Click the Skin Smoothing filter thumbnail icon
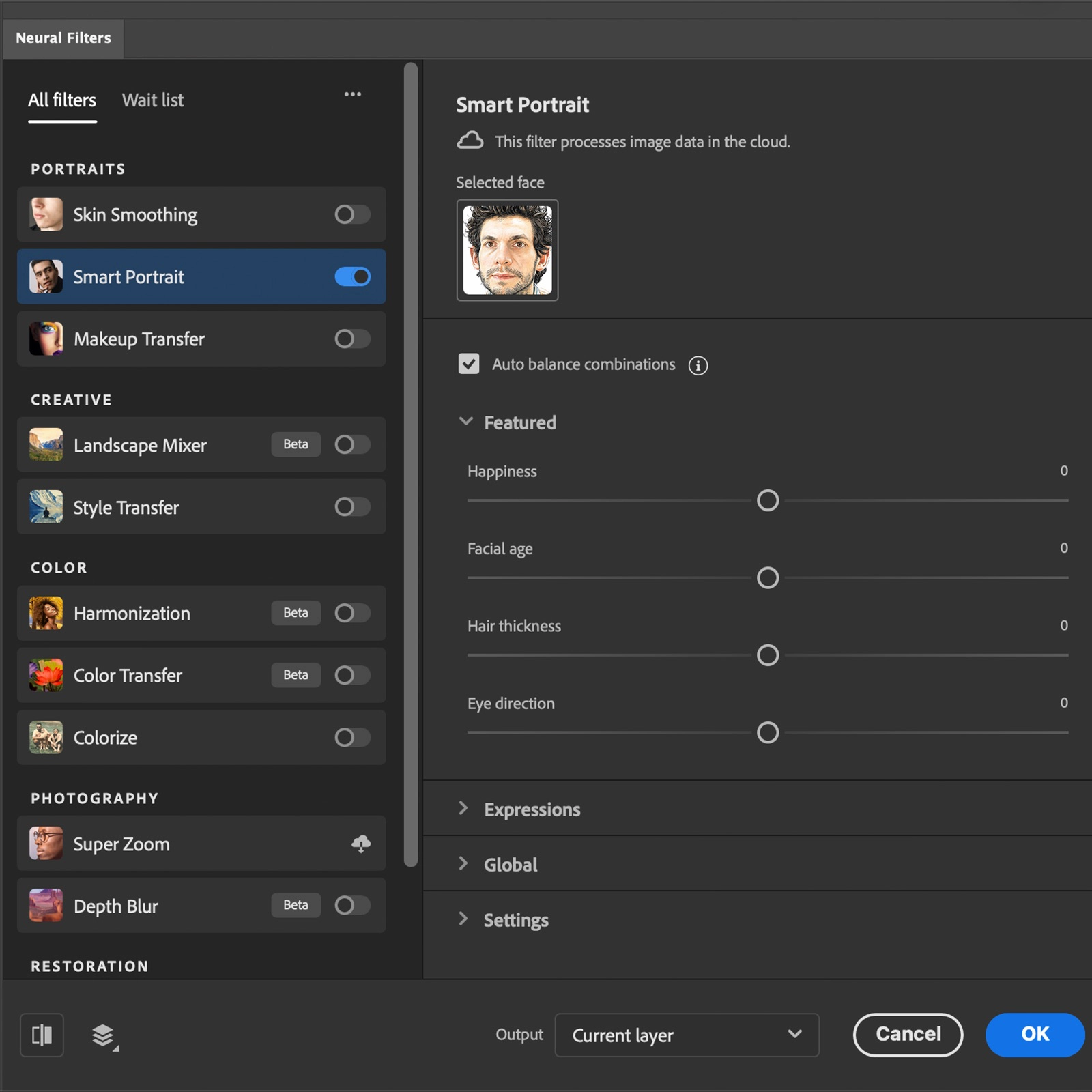1092x1092 pixels. 46,214
